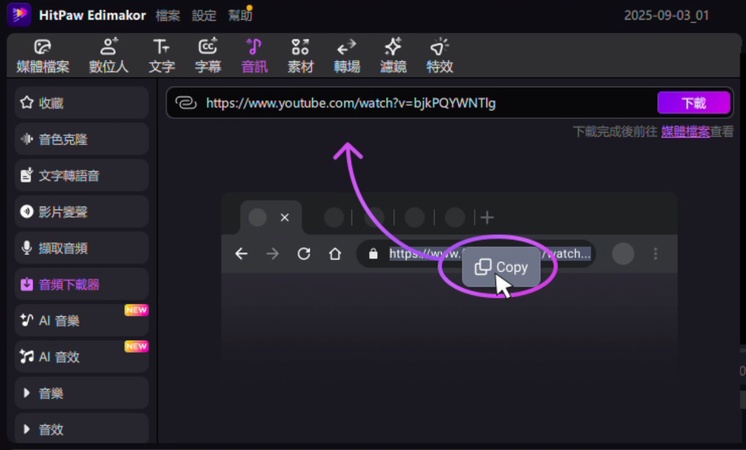Click the purple 下載 download button
Image resolution: width=746 pixels, height=450 pixels.
(x=693, y=103)
